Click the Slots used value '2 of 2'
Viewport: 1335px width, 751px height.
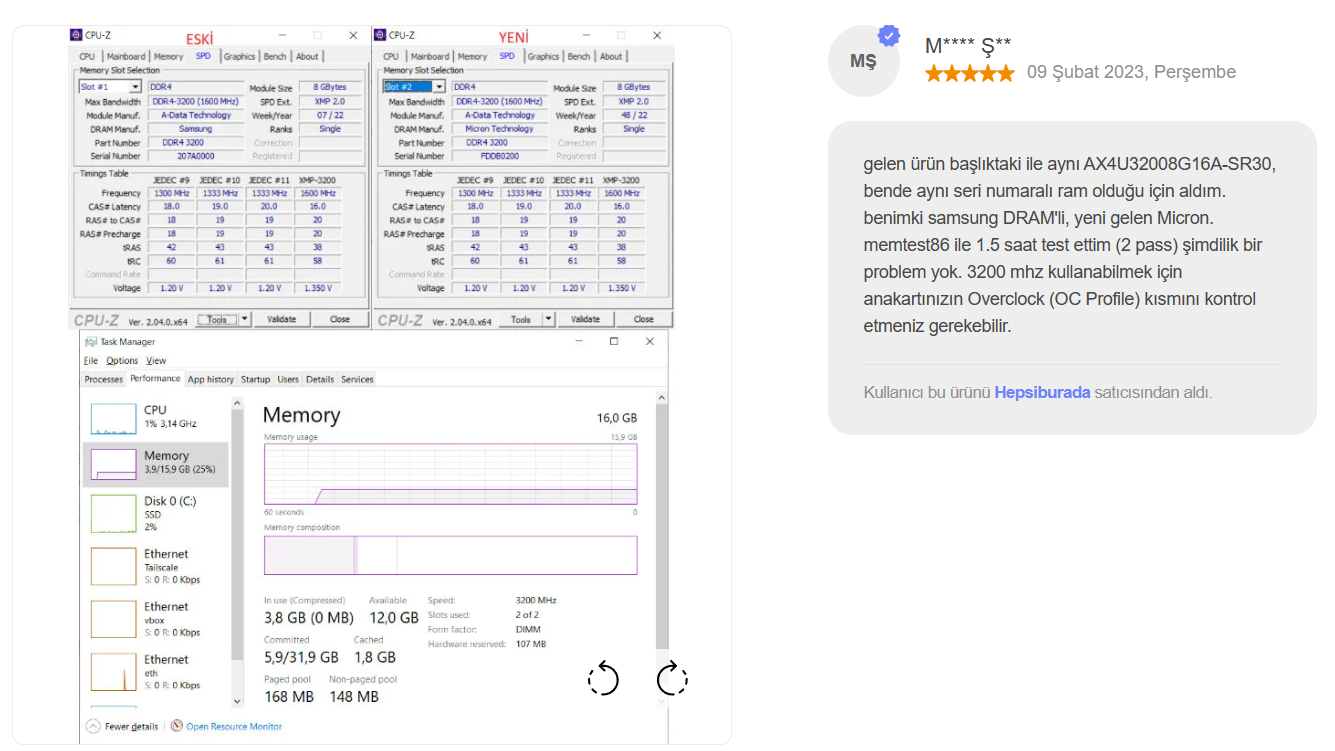[527, 615]
